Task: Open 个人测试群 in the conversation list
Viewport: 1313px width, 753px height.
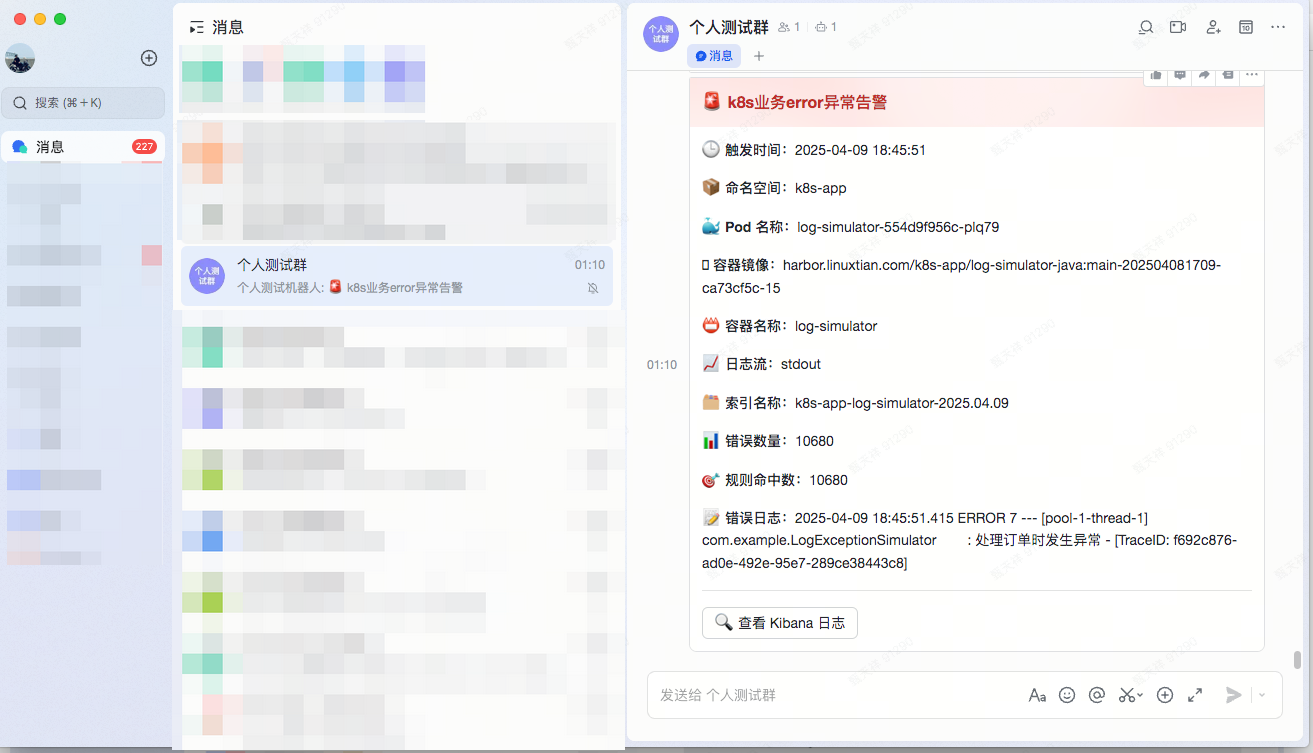Action: [396, 276]
